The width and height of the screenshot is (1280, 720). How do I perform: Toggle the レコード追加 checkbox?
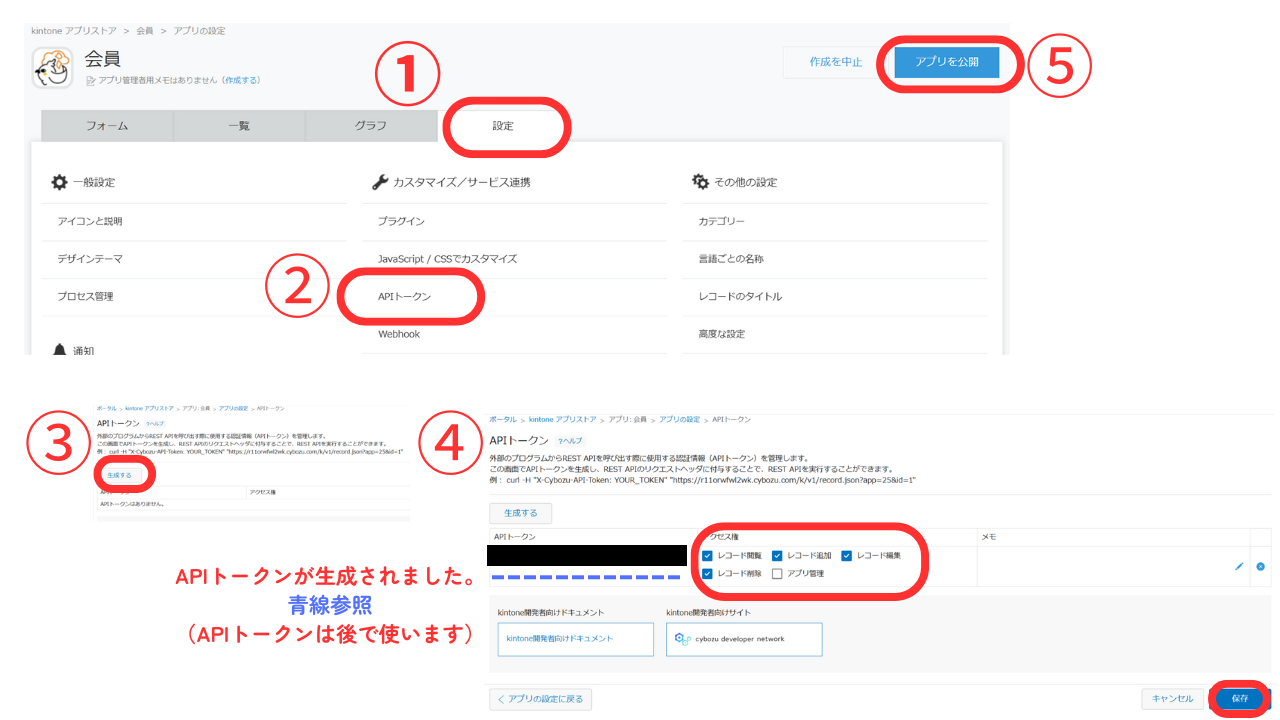tap(777, 555)
